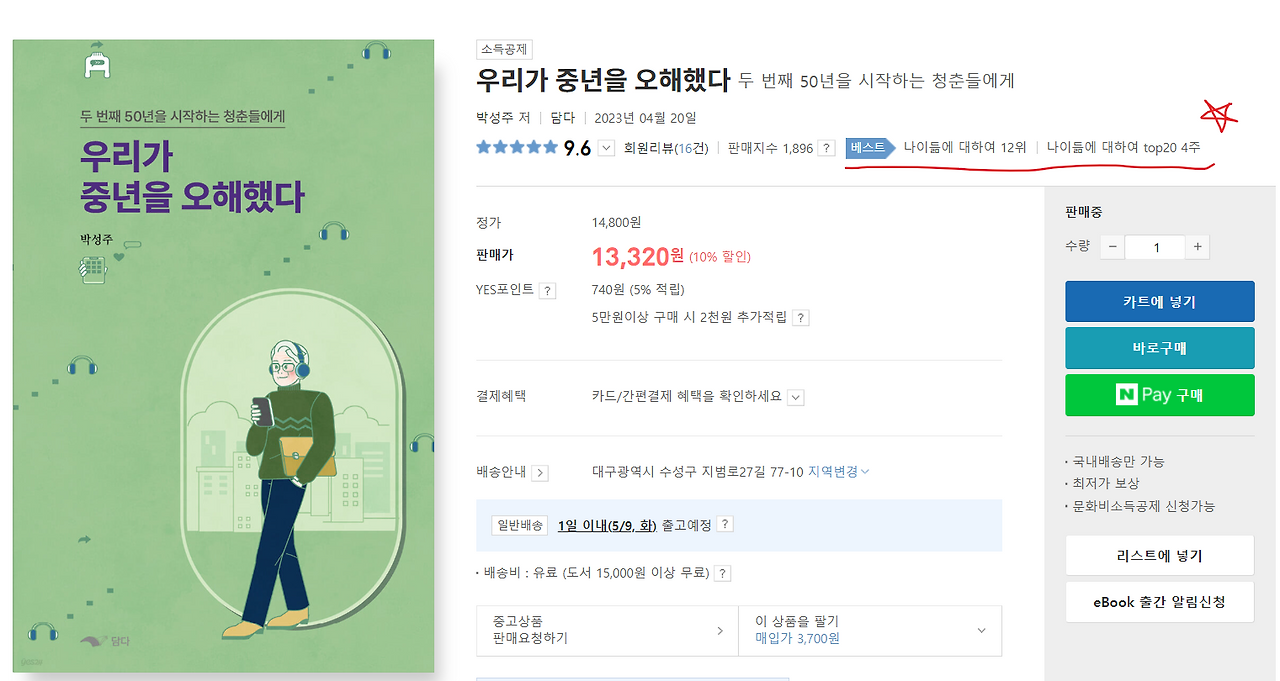Click the YES포인트 question mark icon
Viewport: 1280px width, 681px height.
click(546, 290)
